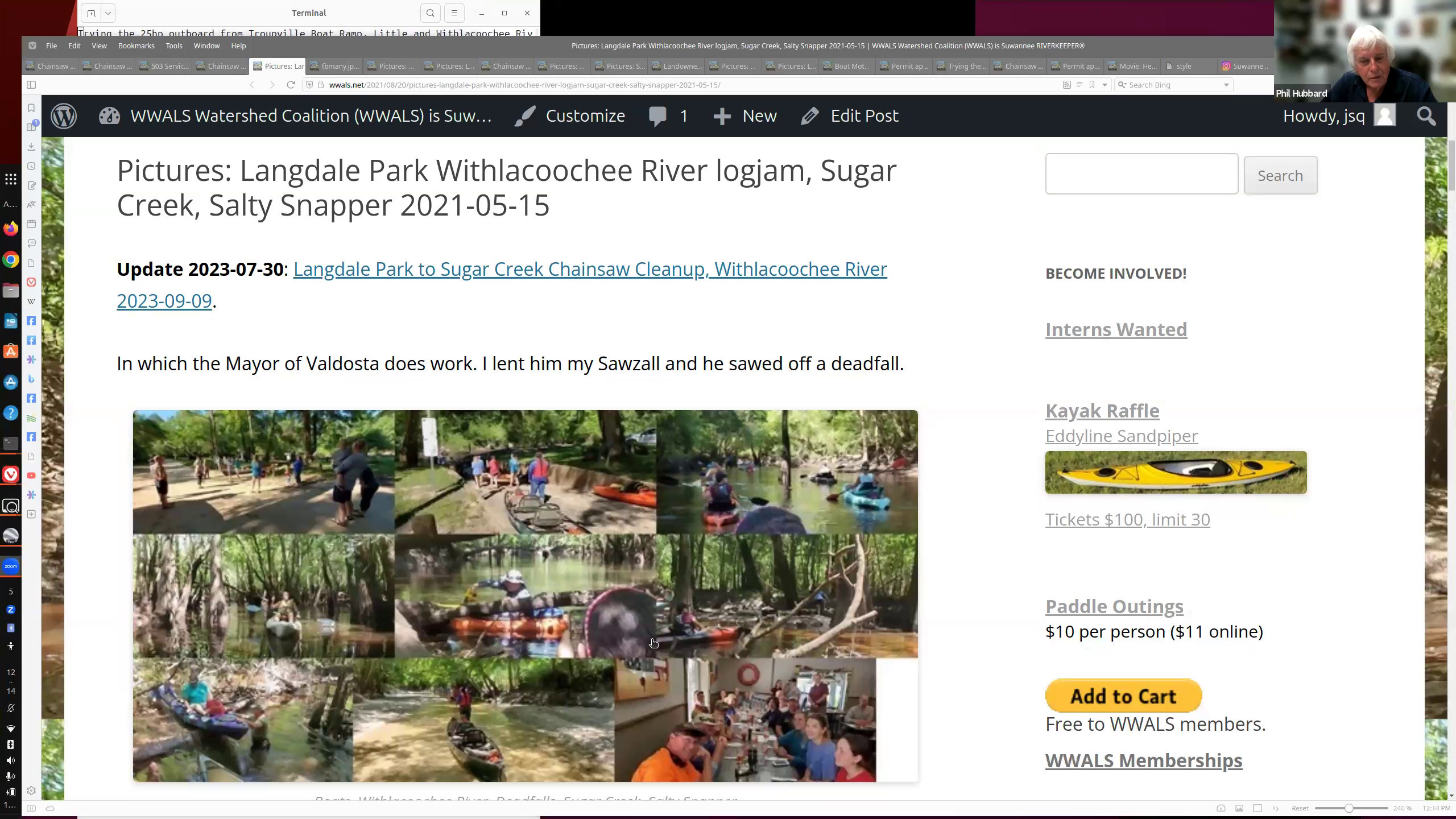Switch to the Boat Mot... tab
This screenshot has width=1456, height=819.
[847, 66]
